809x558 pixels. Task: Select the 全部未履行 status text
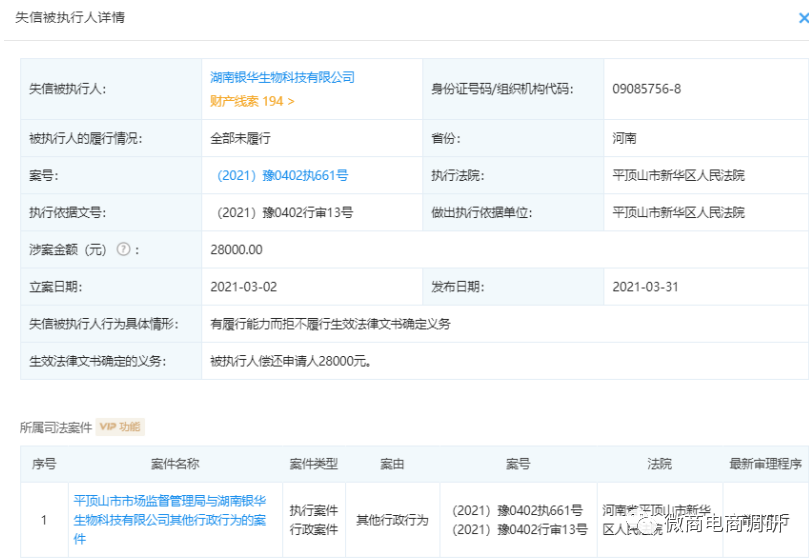click(240, 138)
